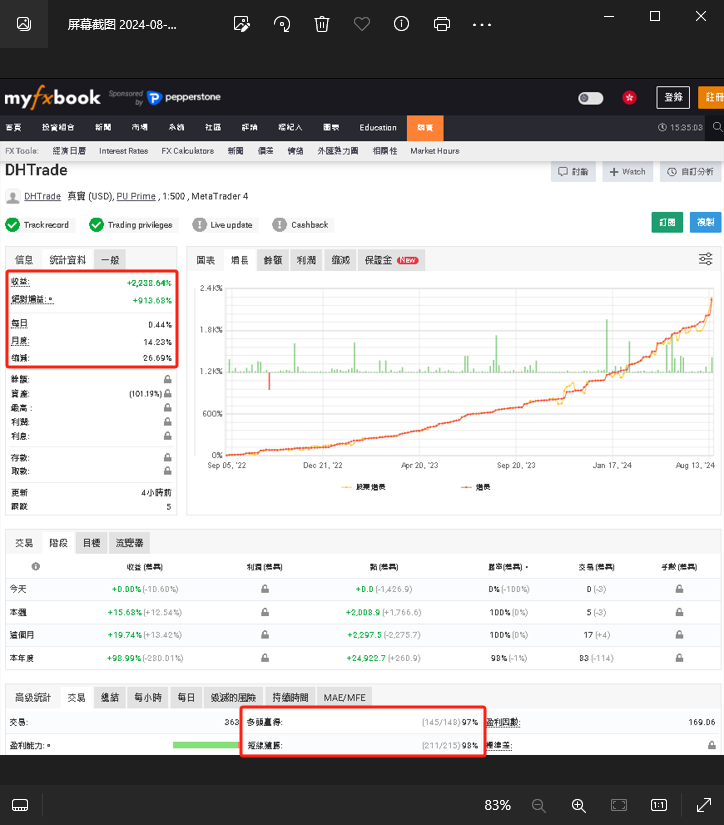Click the Trading privileges green check badge
The width and height of the screenshot is (724, 825).
134,225
